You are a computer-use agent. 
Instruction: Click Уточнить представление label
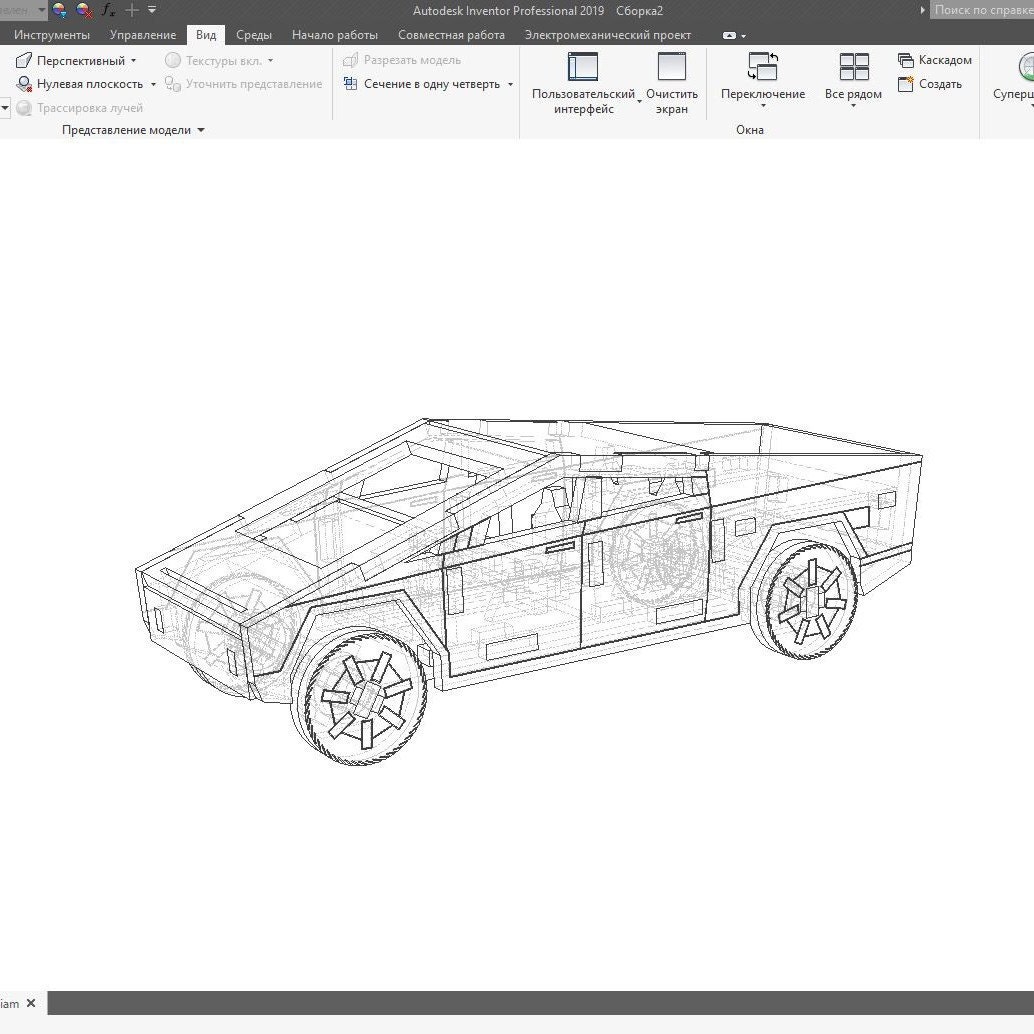click(x=254, y=84)
